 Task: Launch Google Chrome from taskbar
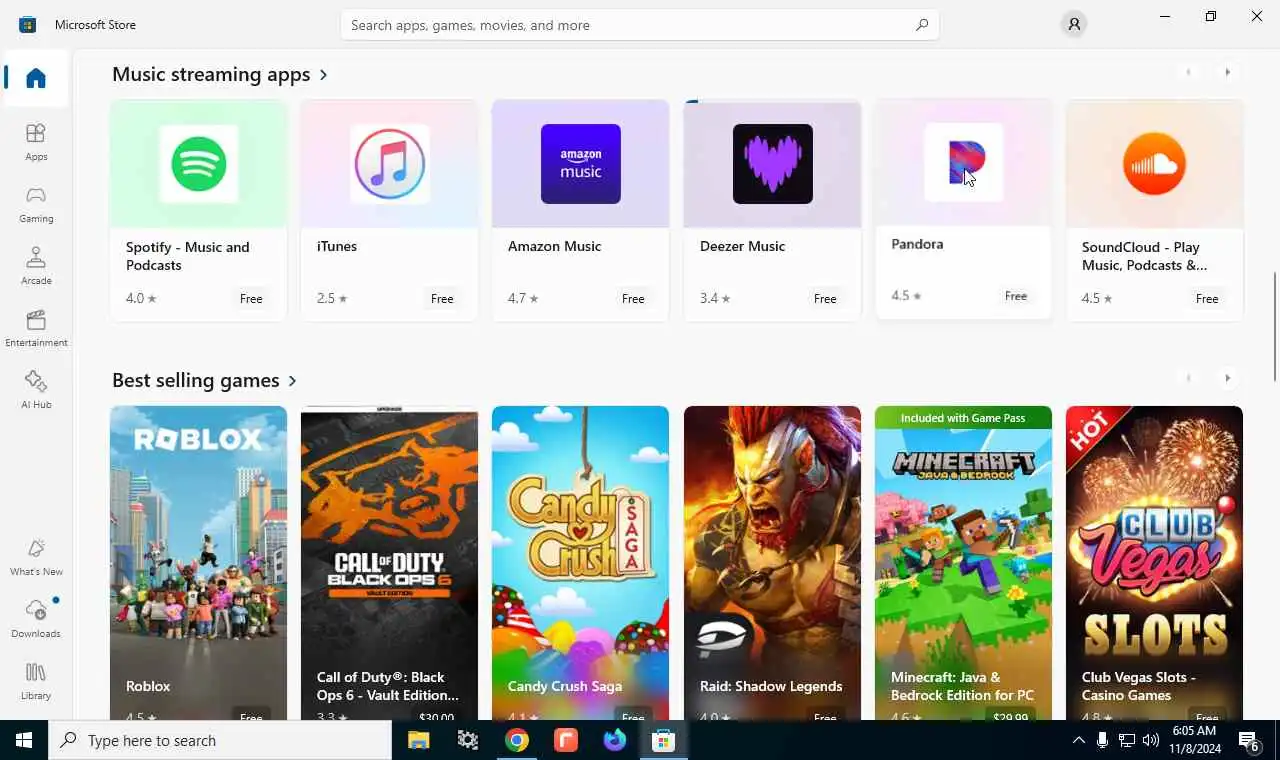click(517, 740)
